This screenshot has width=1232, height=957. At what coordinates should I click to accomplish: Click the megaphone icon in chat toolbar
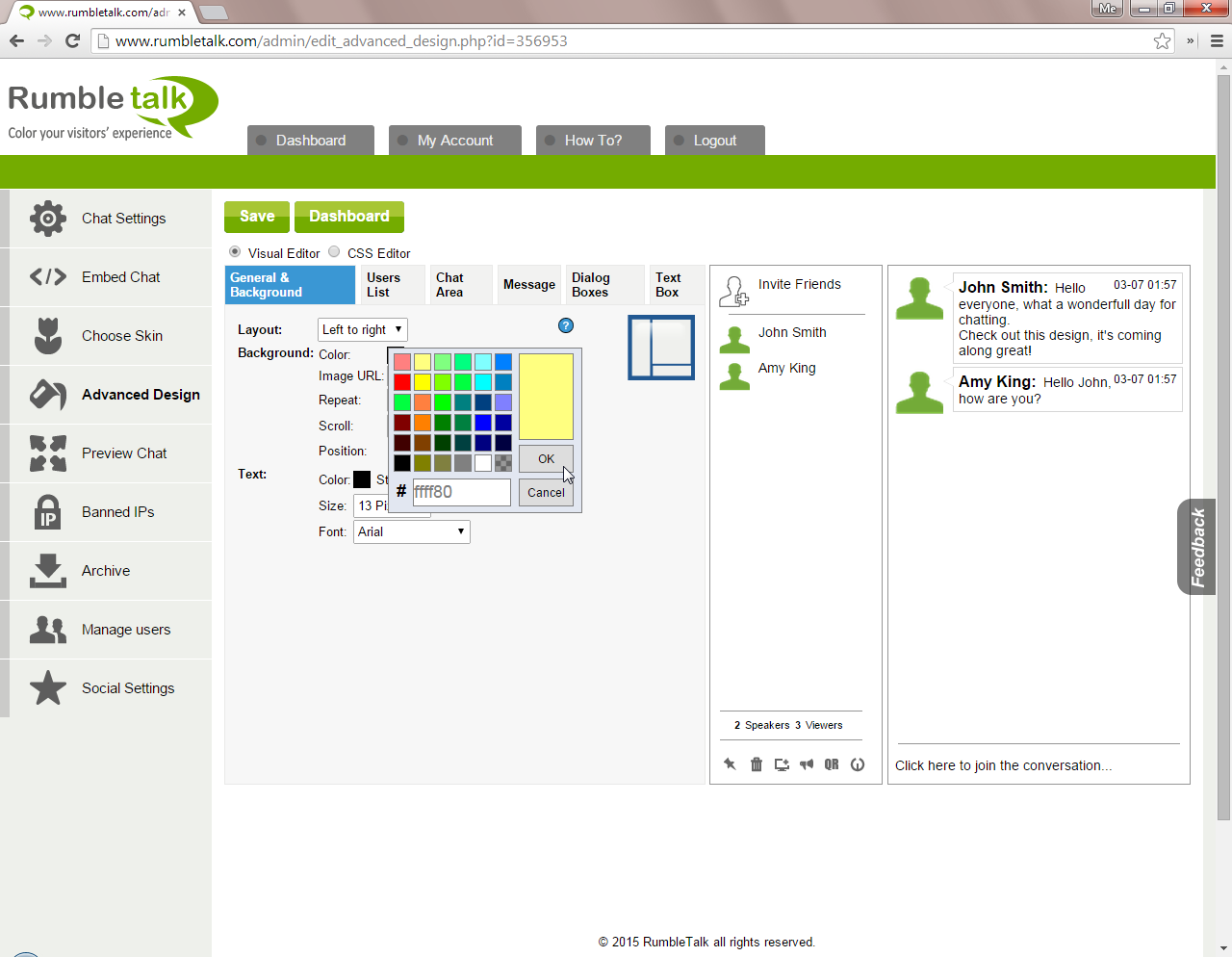pos(807,764)
